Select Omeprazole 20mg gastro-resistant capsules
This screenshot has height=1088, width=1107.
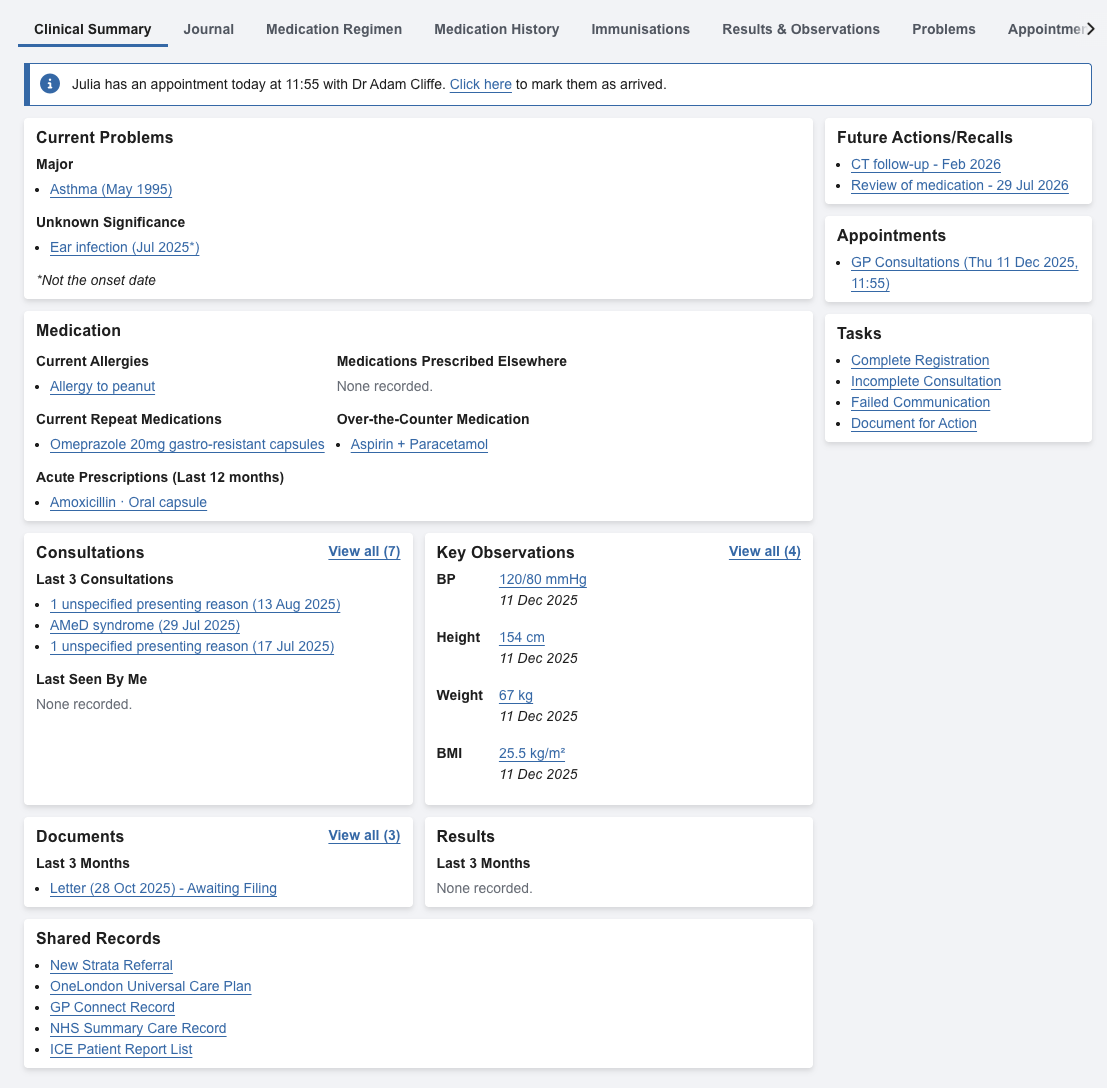pyautogui.click(x=187, y=444)
